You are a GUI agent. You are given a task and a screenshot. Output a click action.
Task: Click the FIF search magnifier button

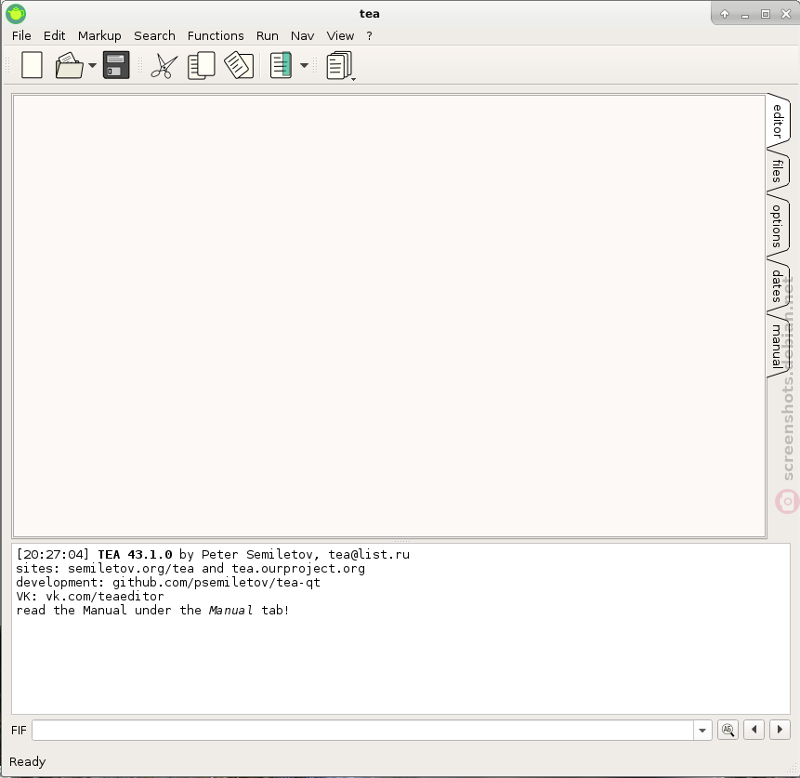(728, 730)
